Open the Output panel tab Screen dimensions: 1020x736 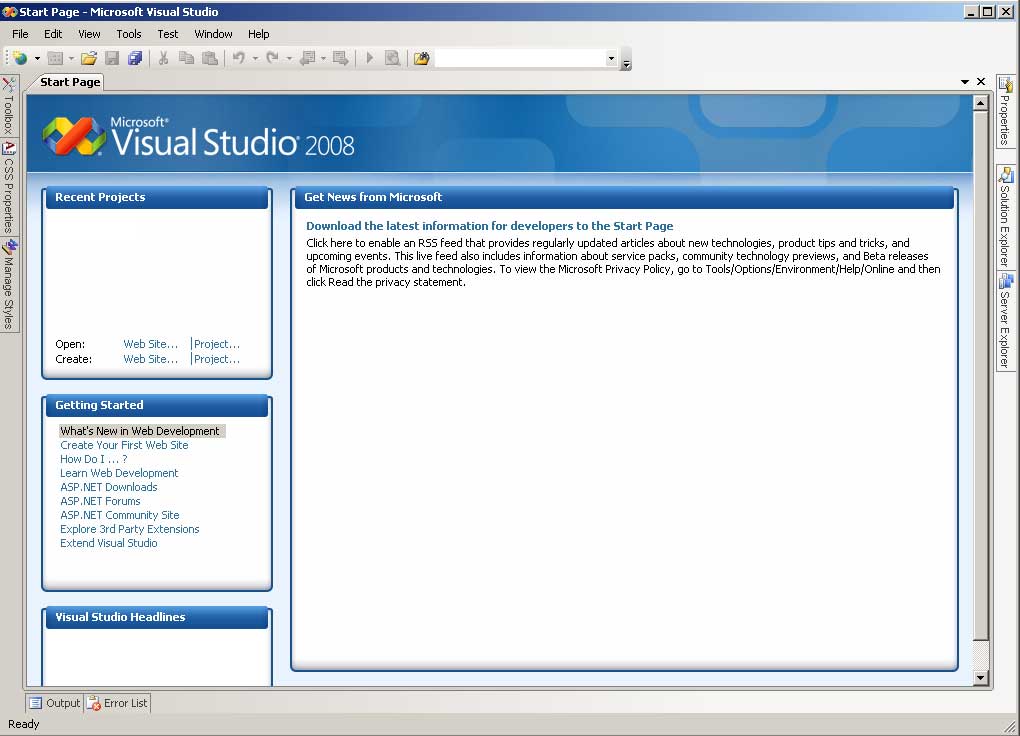click(x=55, y=703)
